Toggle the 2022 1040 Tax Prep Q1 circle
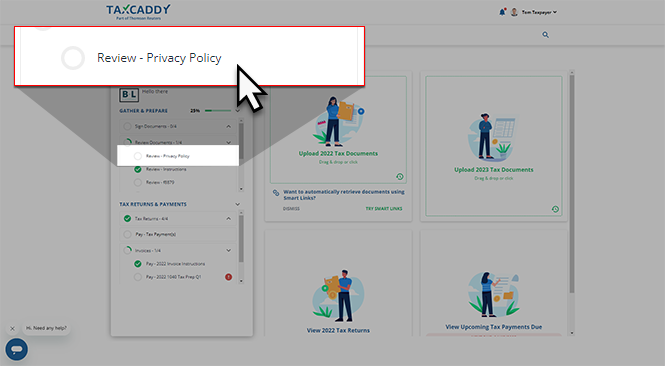The width and height of the screenshot is (665, 366). point(137,277)
